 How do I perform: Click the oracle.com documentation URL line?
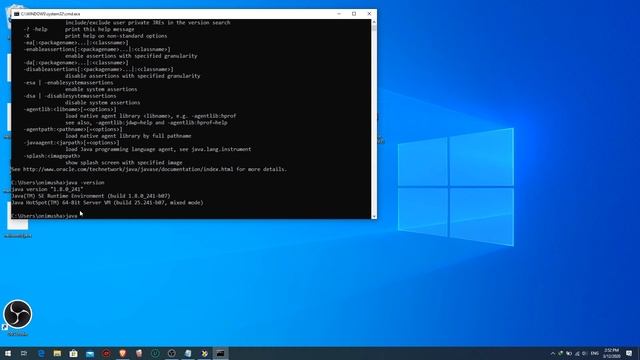pos(149,169)
